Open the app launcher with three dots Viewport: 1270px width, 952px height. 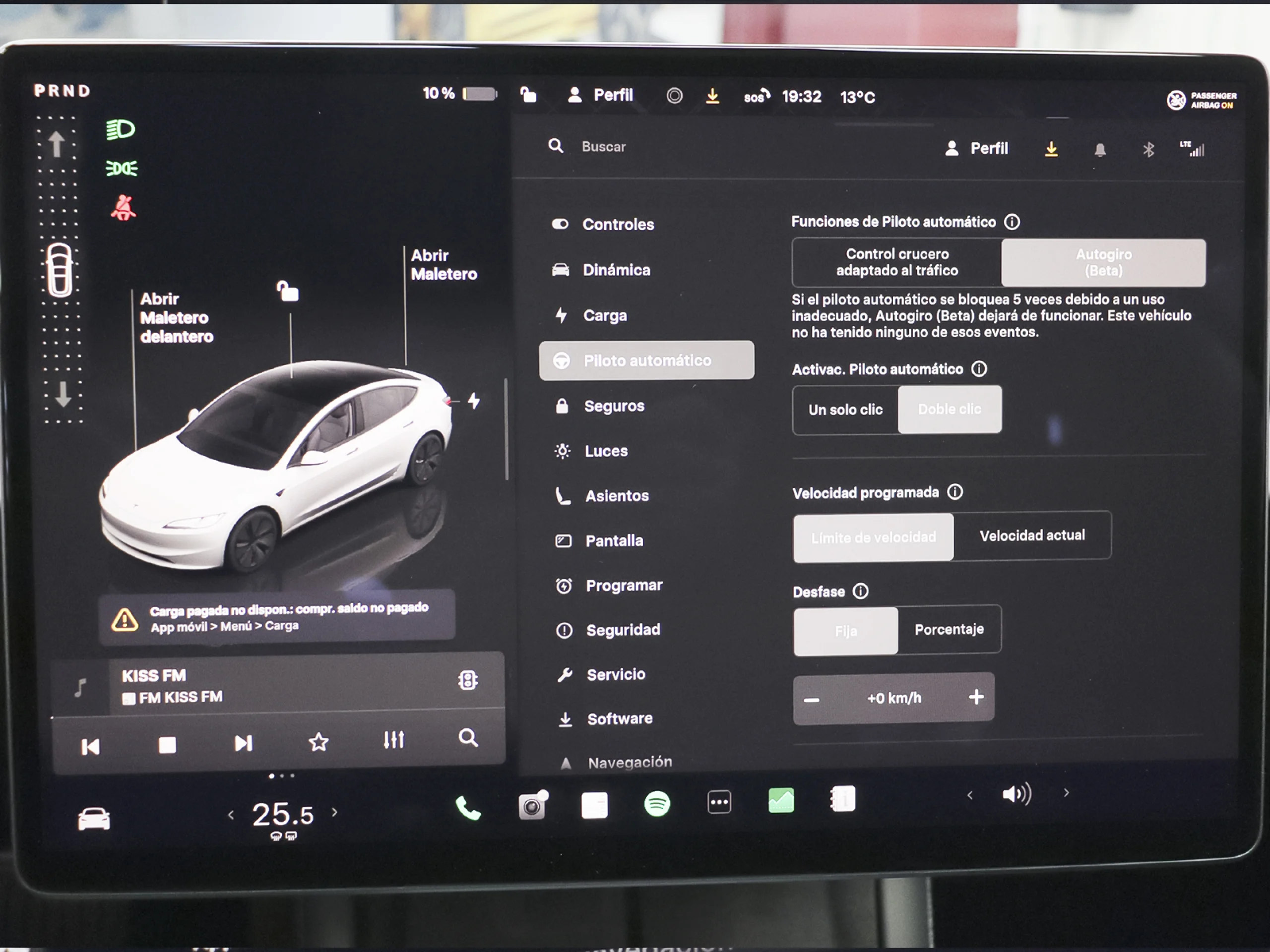(719, 802)
